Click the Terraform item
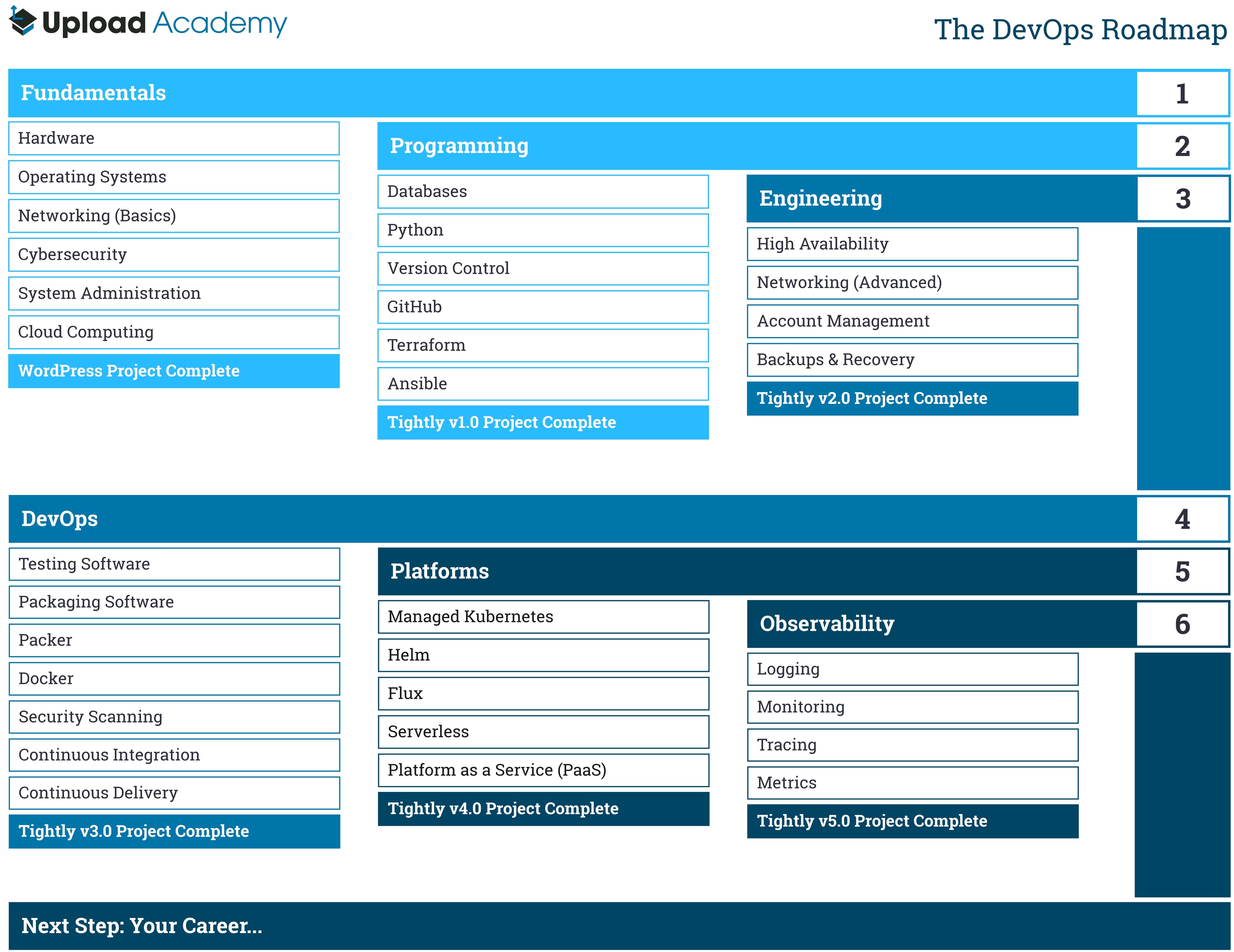Screen dimensions: 1234x952 click(x=543, y=345)
